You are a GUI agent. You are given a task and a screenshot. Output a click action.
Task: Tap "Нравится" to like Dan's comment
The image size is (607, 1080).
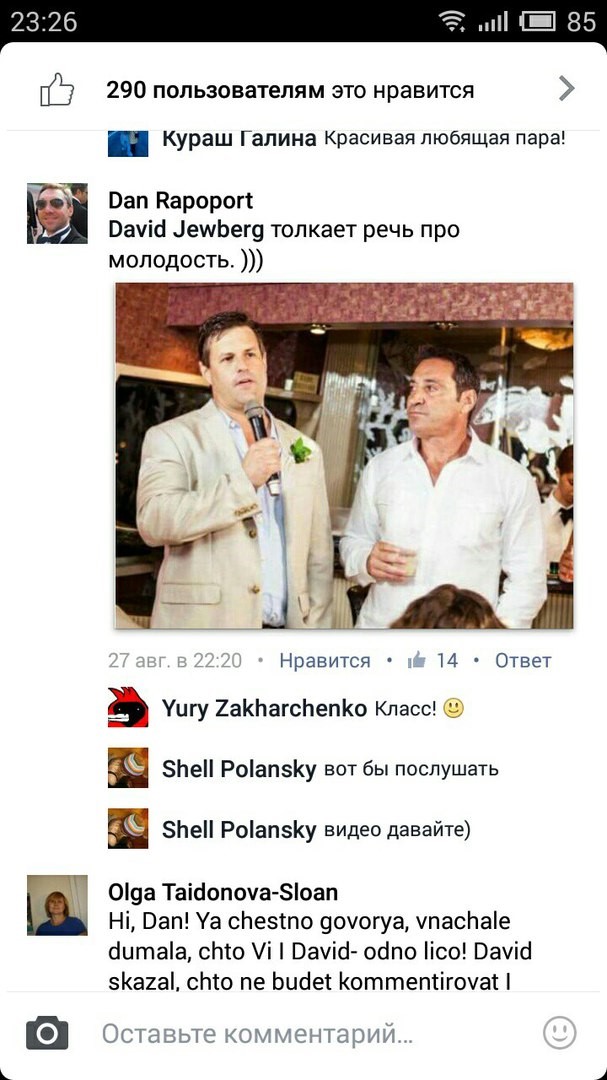coord(325,661)
